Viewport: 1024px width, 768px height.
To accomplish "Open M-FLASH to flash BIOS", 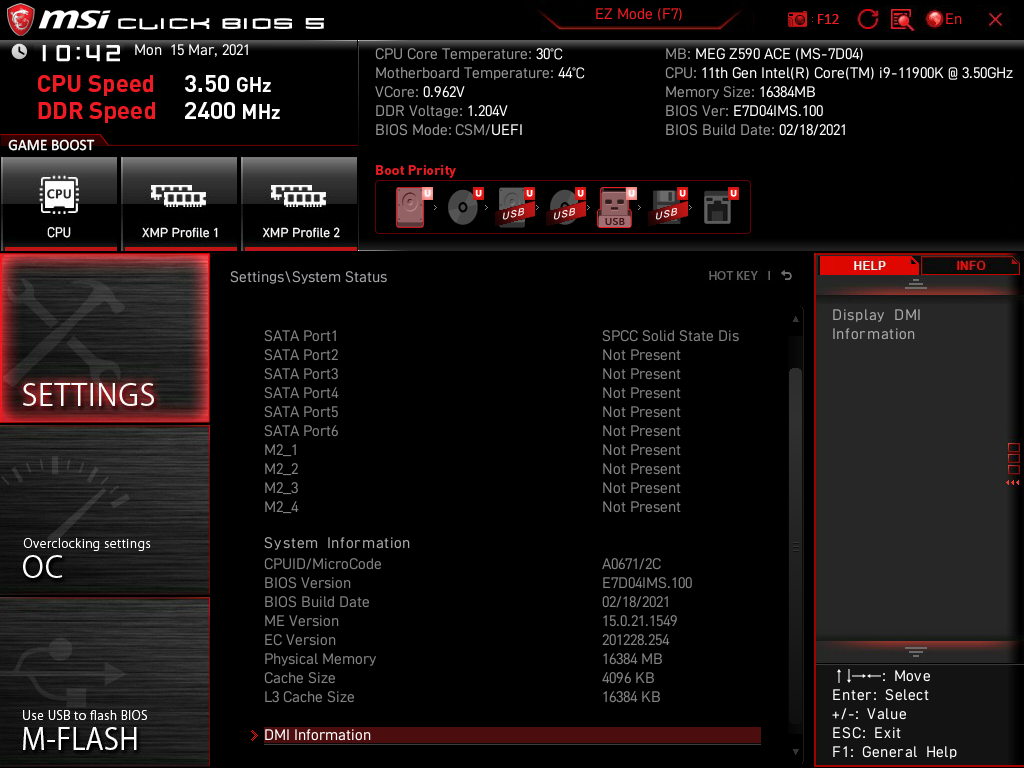I will (x=104, y=682).
